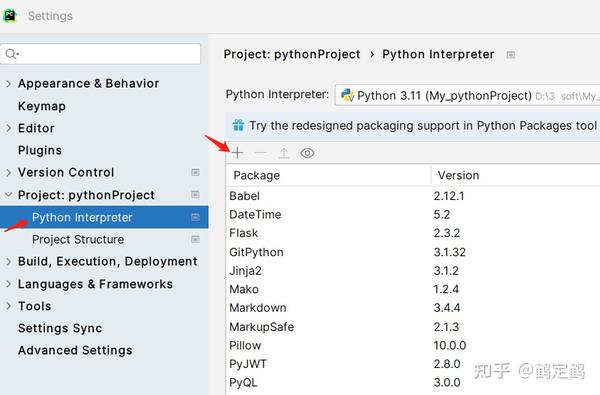Open the Keymap settings page
The width and height of the screenshot is (600, 395).
point(42,106)
